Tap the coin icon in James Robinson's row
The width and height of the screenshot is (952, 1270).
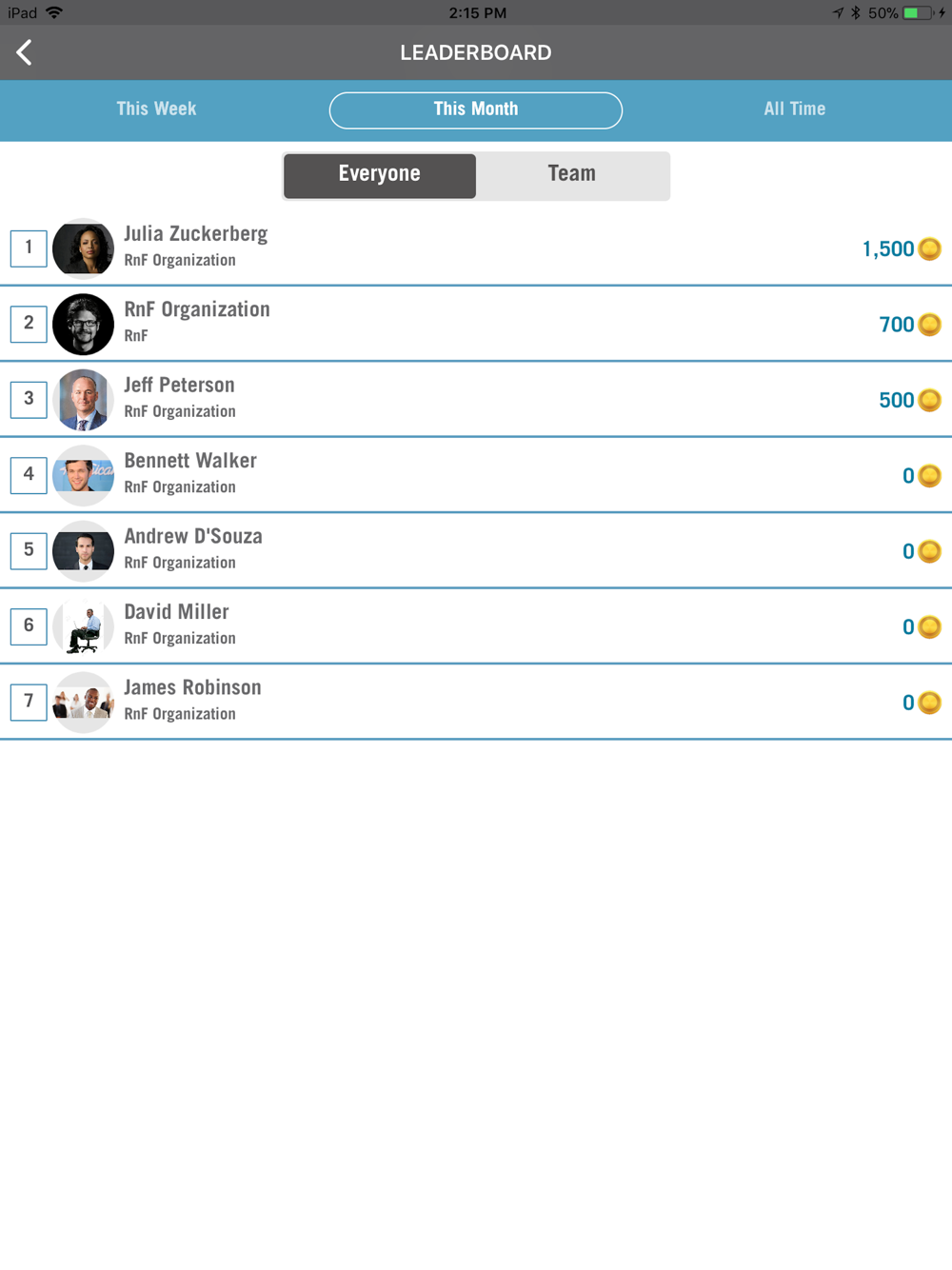[930, 703]
